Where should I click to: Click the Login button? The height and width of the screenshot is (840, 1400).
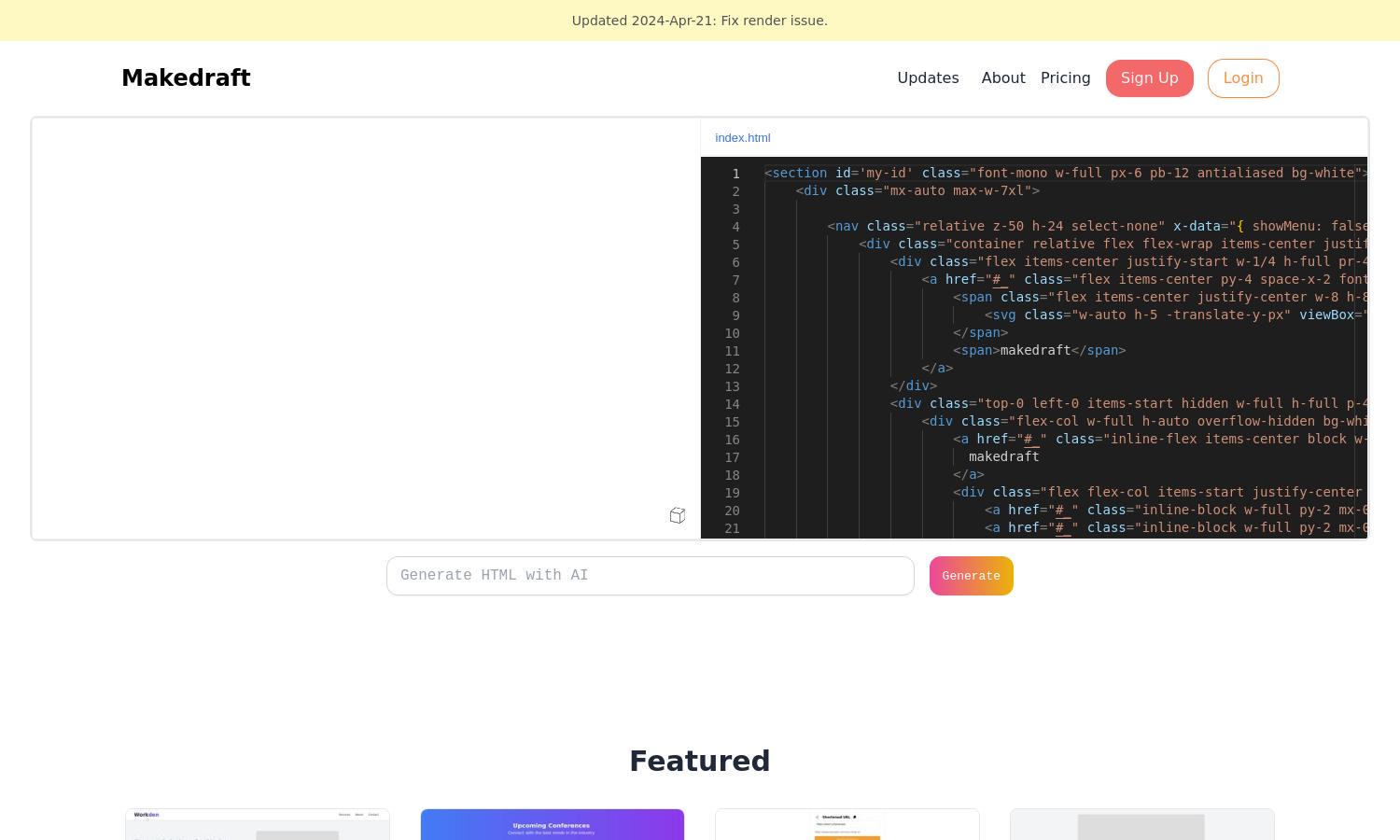pos(1243,78)
